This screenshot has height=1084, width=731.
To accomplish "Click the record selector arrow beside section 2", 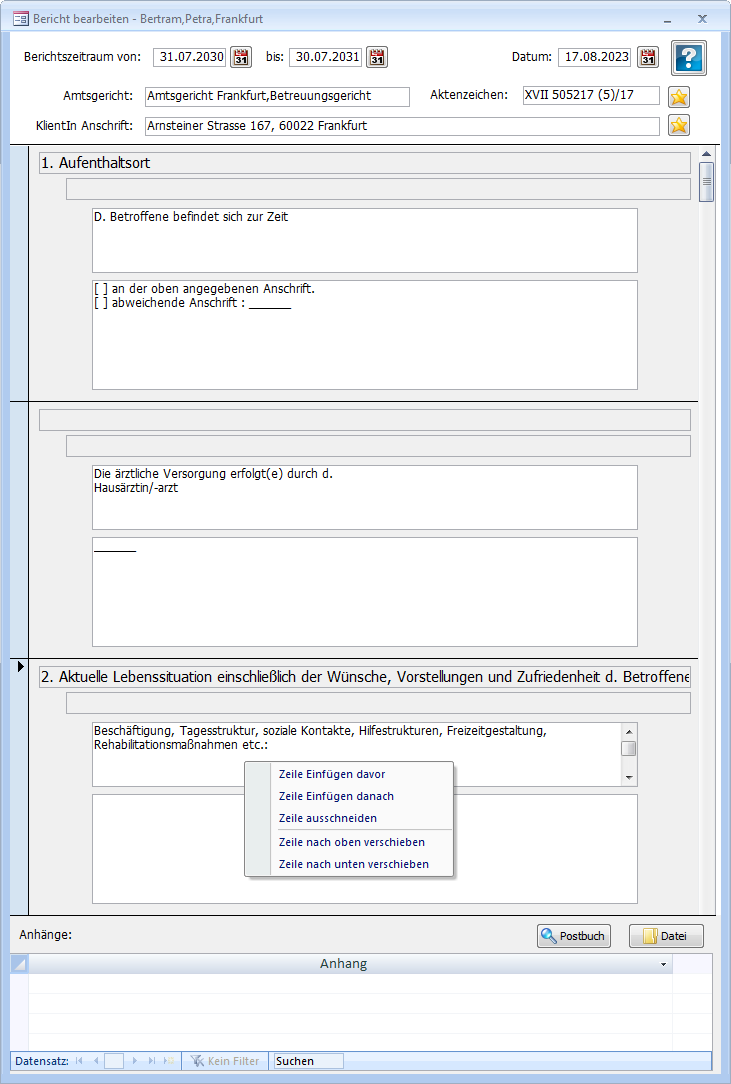I will (x=20, y=666).
